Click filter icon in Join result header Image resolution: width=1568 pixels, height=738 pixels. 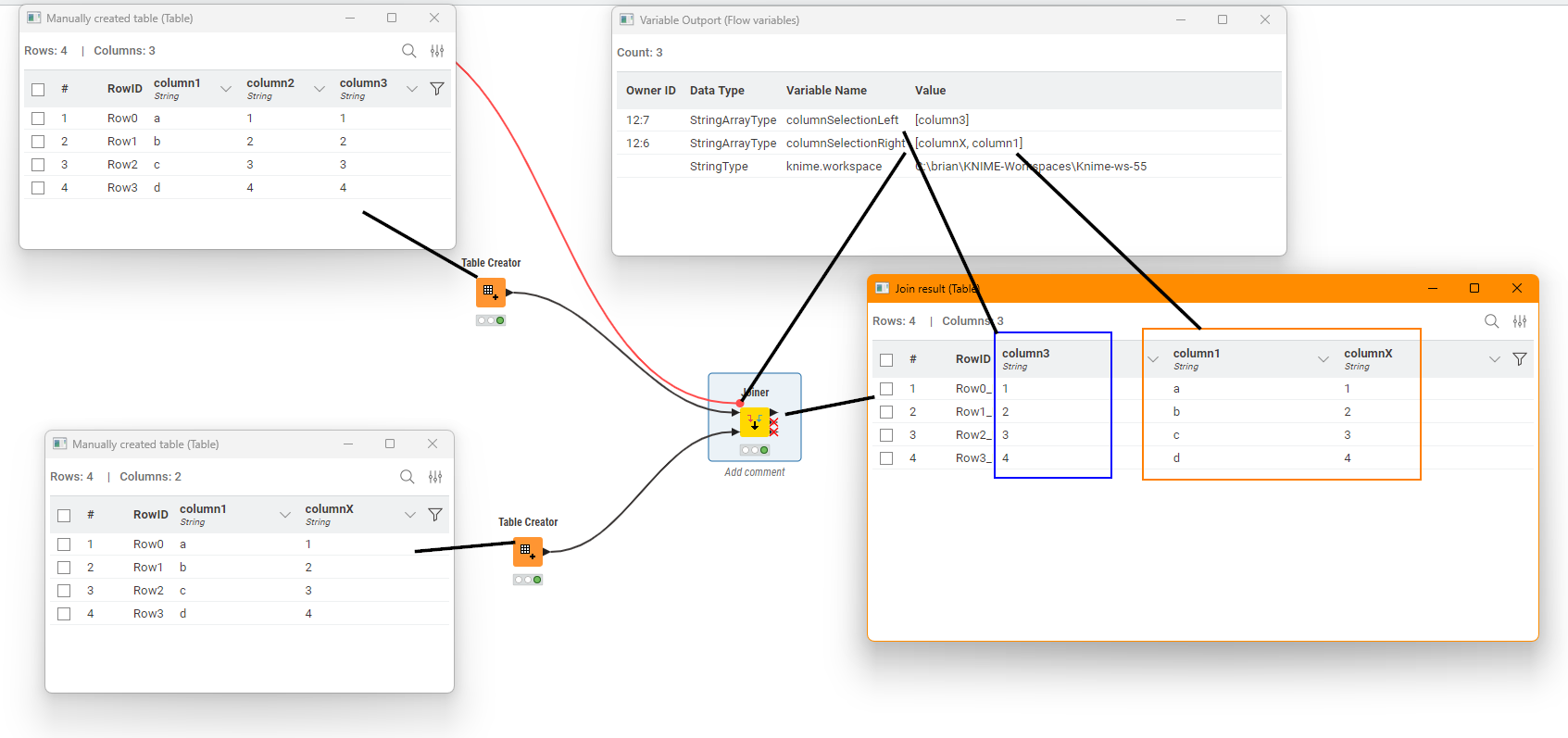[1520, 359]
